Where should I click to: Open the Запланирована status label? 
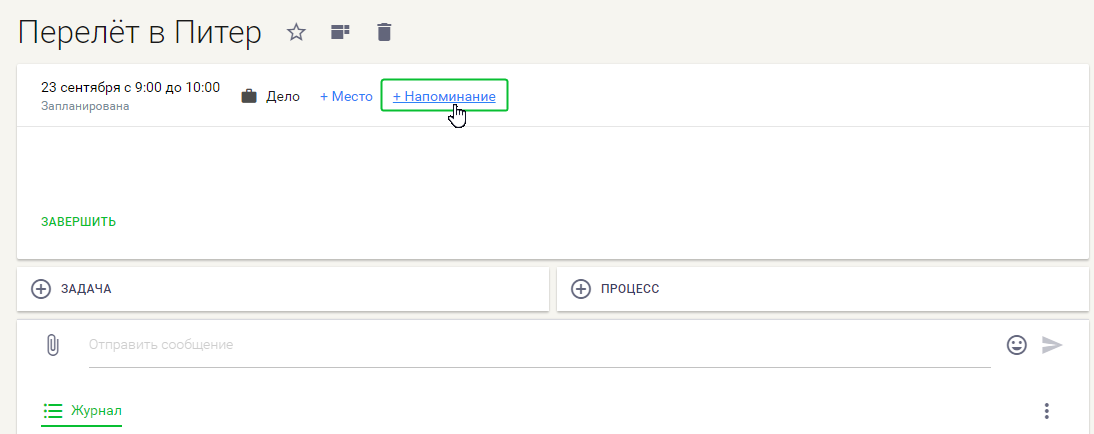point(85,107)
